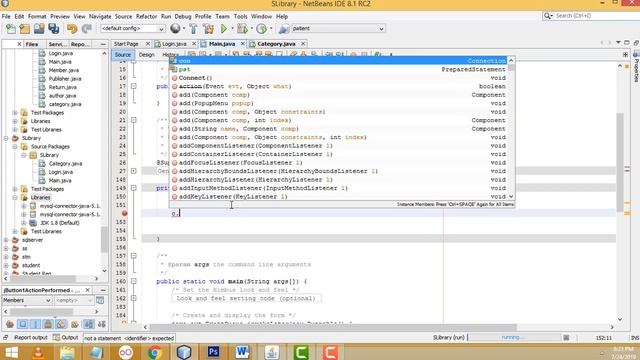This screenshot has width=640, height=360.
Task: Open VirtualBox cube icon on taskbar
Action: point(184,352)
